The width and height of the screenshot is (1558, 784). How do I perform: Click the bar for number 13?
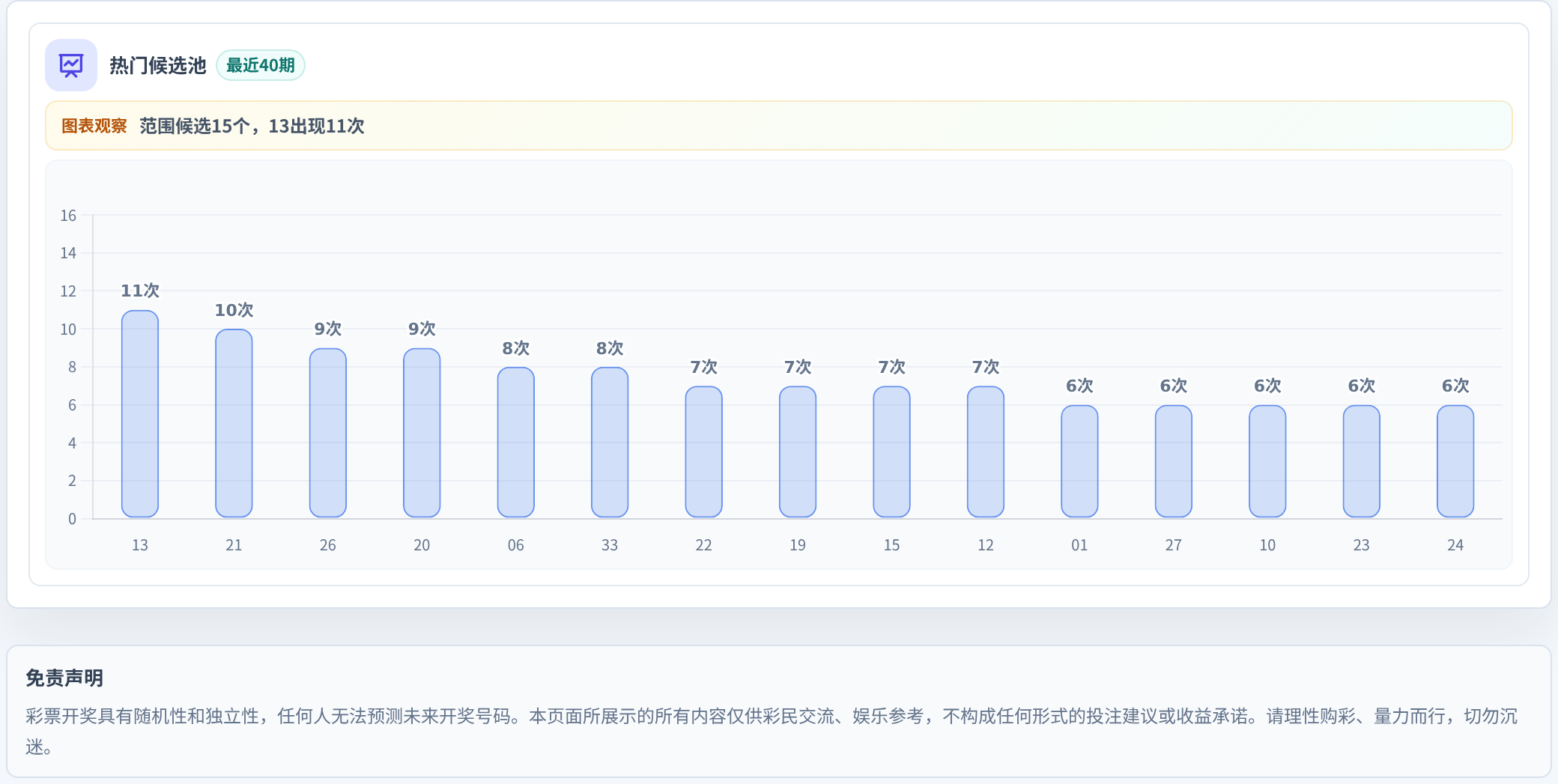[x=140, y=414]
